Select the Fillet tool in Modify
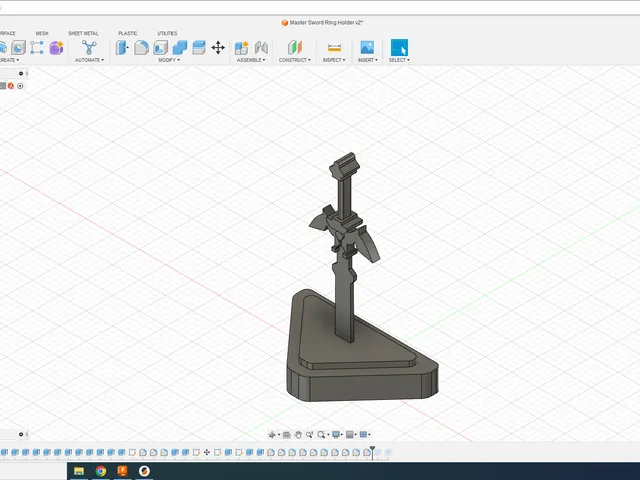 pos(141,48)
